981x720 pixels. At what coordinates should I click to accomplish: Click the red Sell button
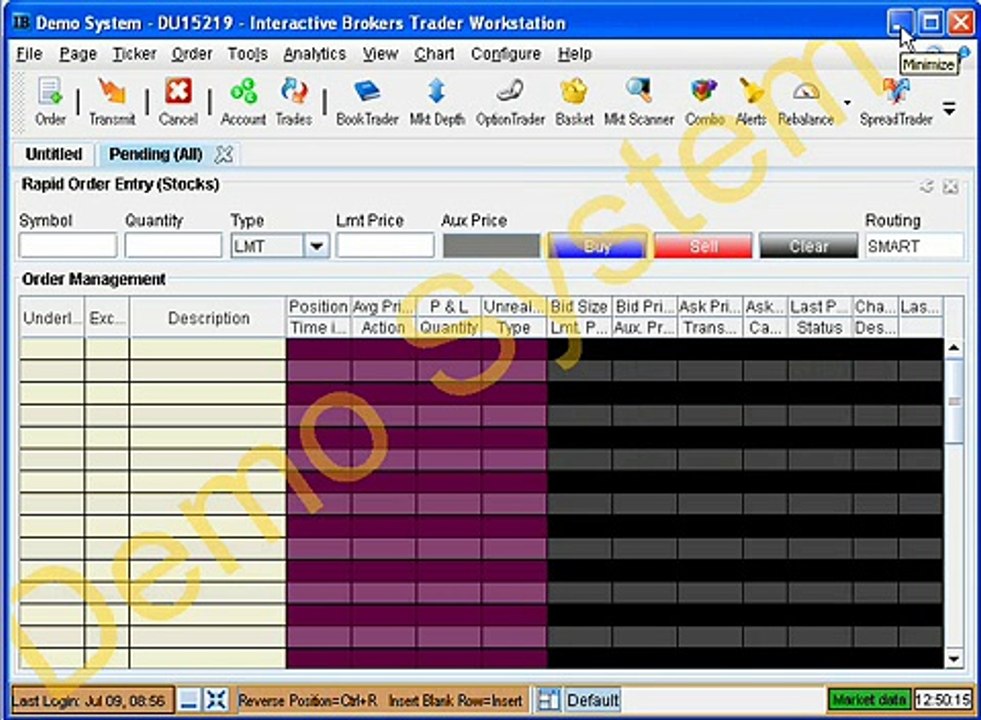703,246
